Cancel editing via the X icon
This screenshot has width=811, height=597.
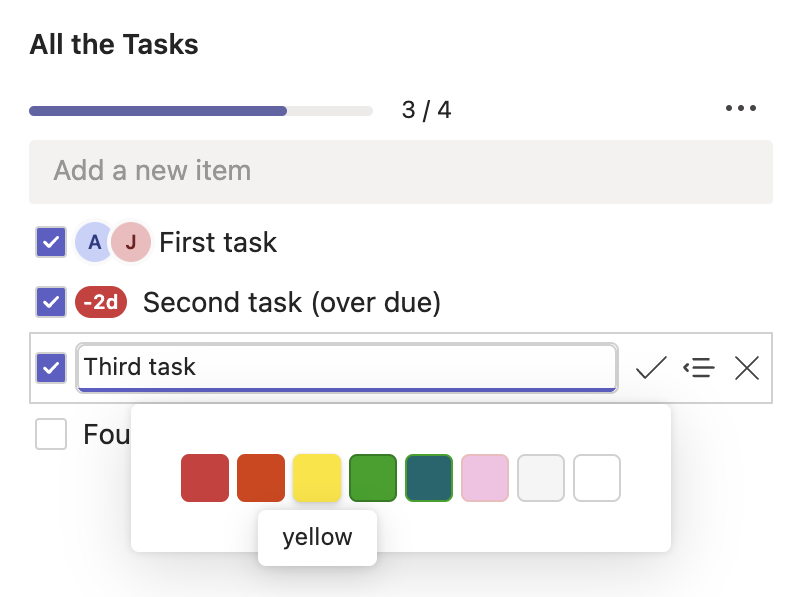[747, 368]
